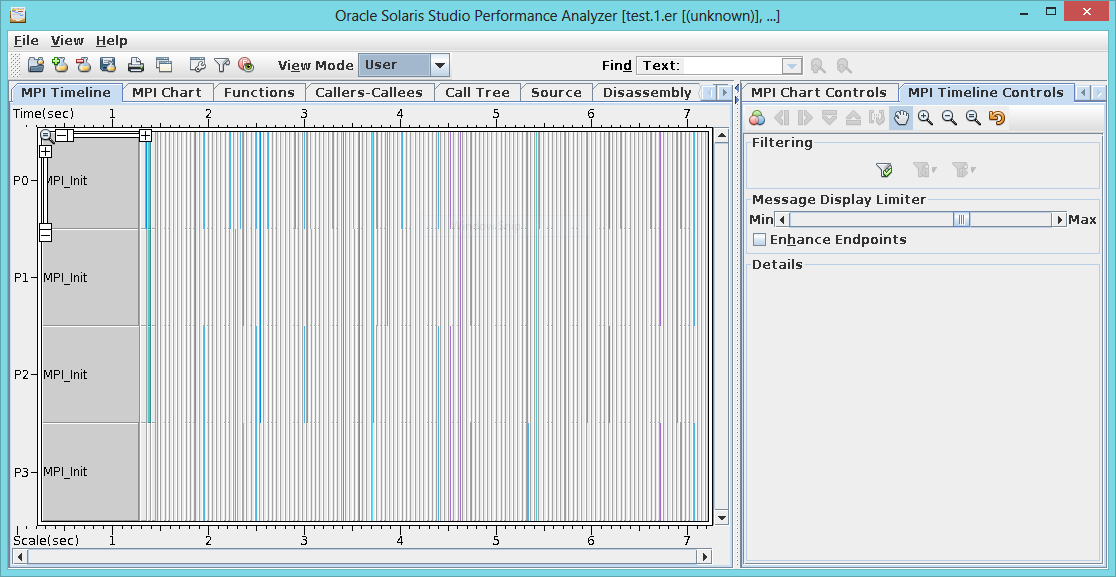Expand the Find Text combo box
The height and width of the screenshot is (577, 1116).
click(x=792, y=66)
